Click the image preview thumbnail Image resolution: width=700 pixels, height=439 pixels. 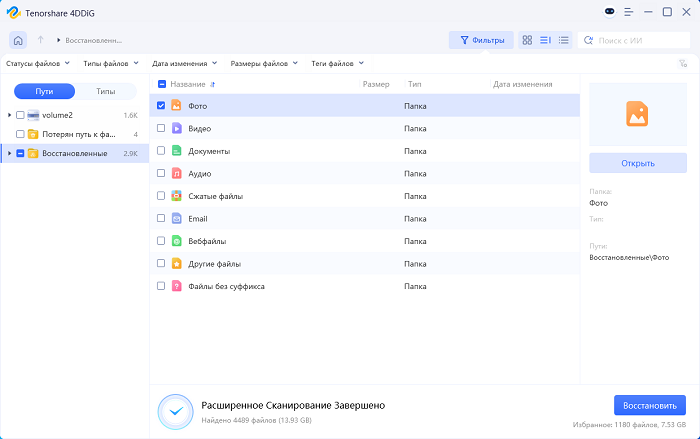pyautogui.click(x=637, y=114)
